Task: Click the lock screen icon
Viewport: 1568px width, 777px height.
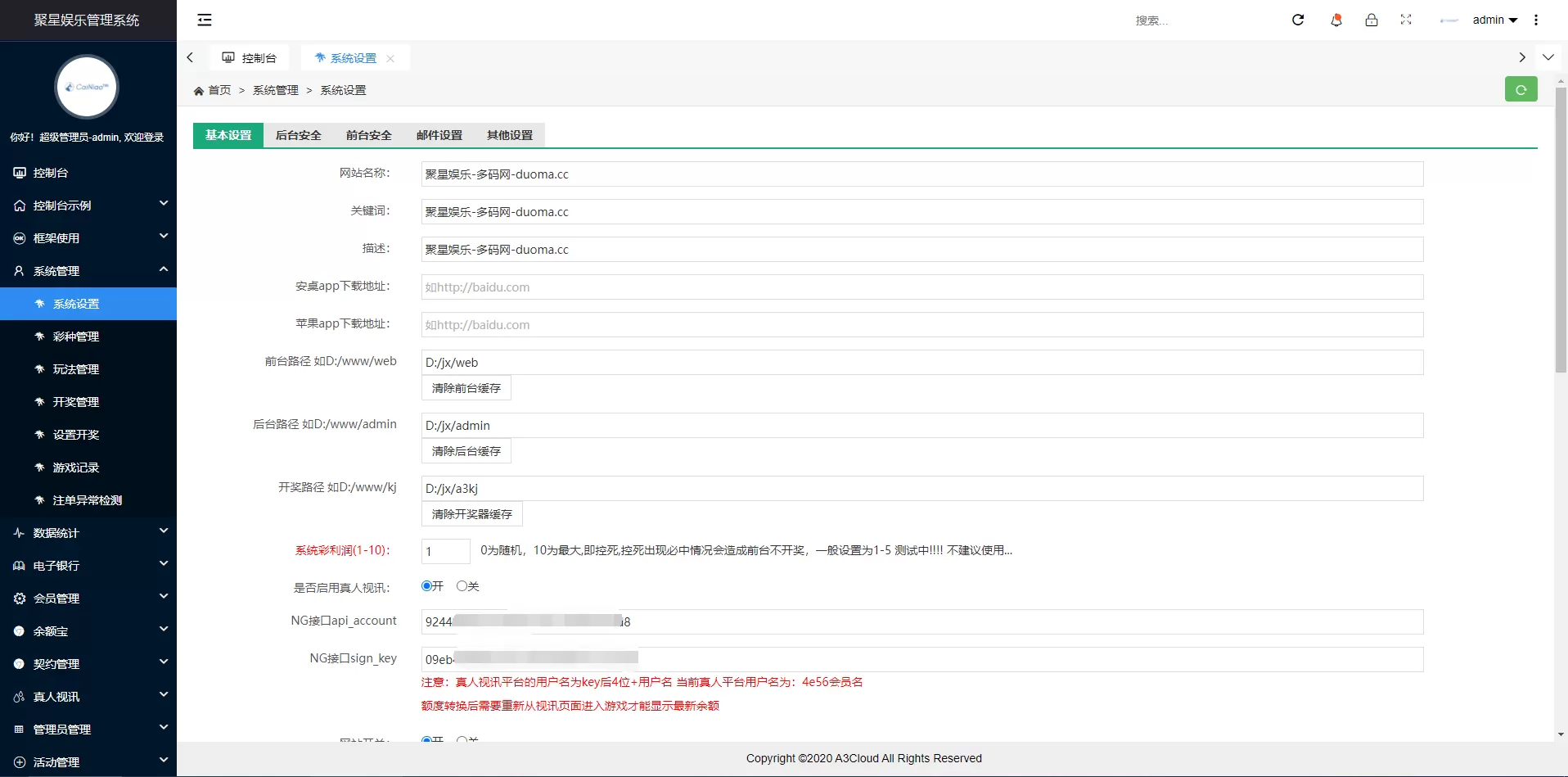Action: [1371, 20]
